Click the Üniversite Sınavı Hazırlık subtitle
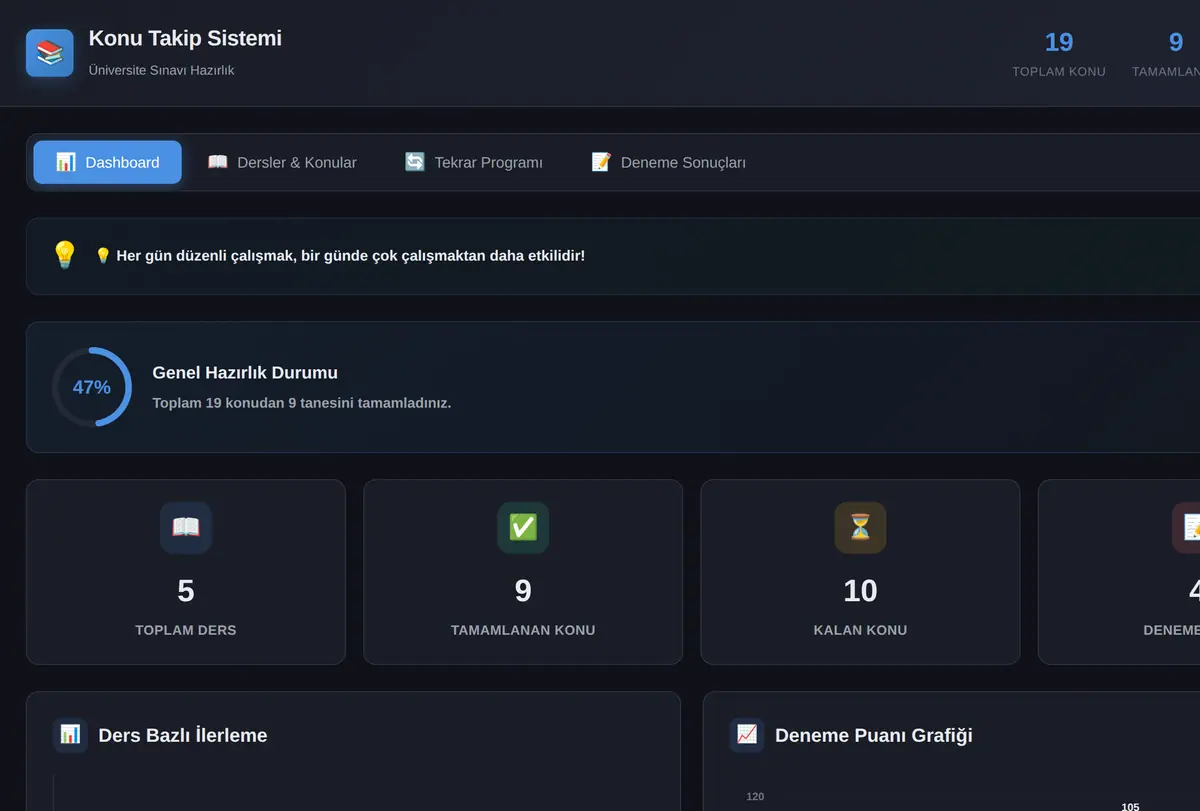This screenshot has width=1200, height=811. pos(161,70)
